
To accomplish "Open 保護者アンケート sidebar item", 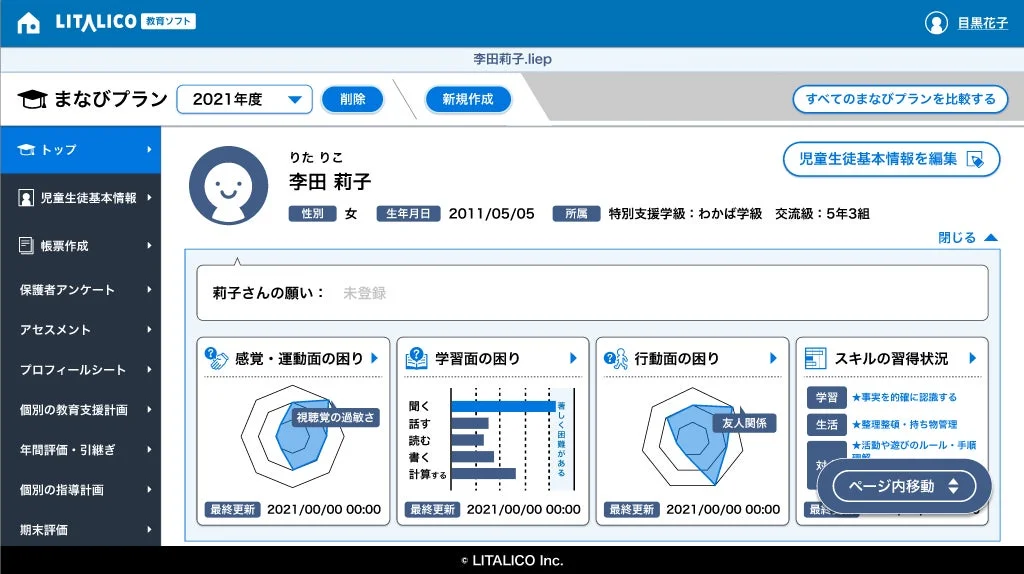I will pos(80,289).
